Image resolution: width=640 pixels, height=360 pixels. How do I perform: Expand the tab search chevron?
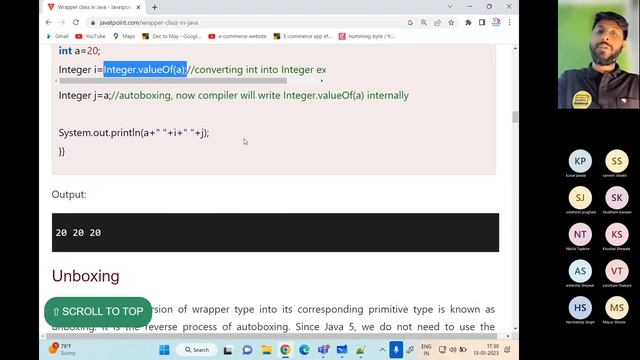click(x=450, y=7)
